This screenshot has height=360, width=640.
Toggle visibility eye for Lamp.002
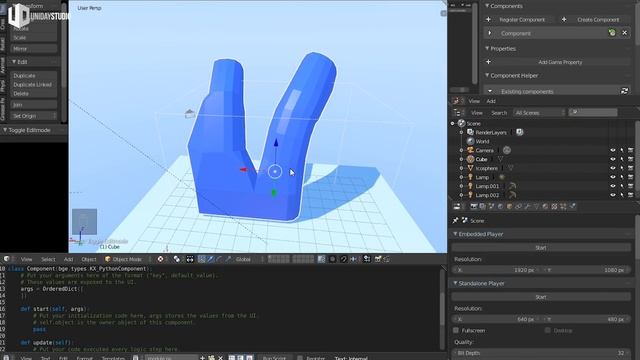pos(613,195)
